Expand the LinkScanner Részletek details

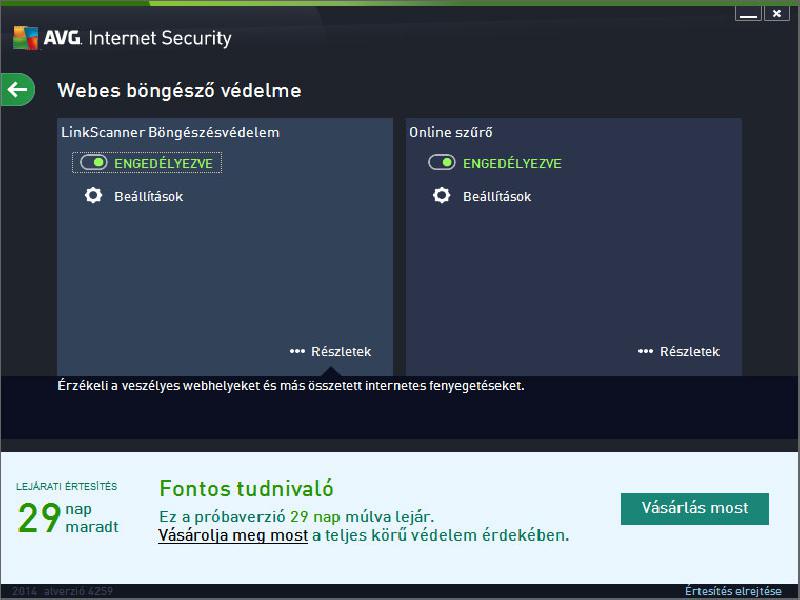341,352
